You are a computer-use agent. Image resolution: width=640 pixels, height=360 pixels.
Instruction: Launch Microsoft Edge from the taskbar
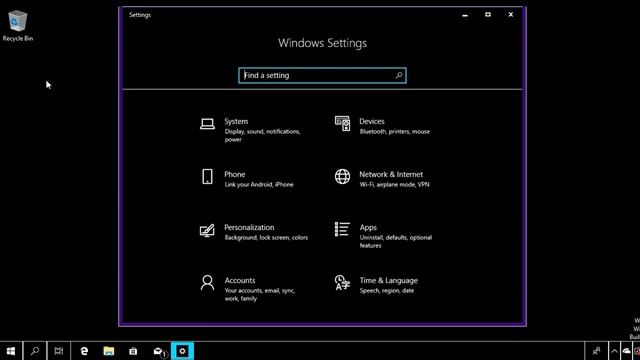[x=84, y=351]
